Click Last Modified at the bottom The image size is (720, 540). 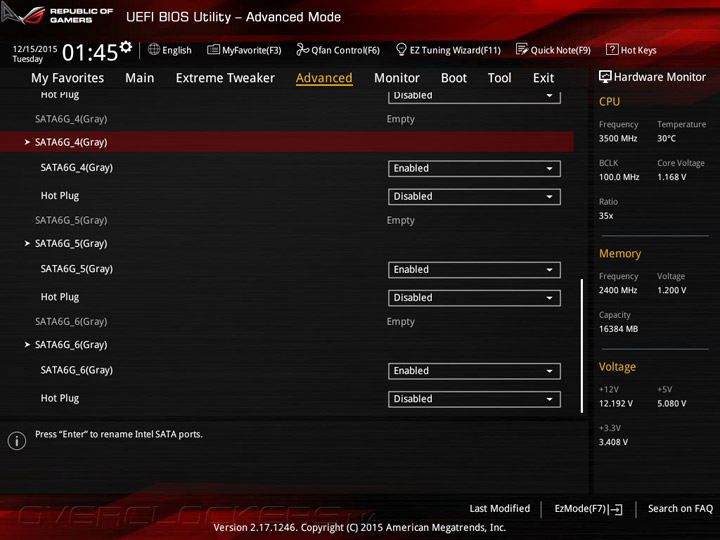click(x=500, y=509)
